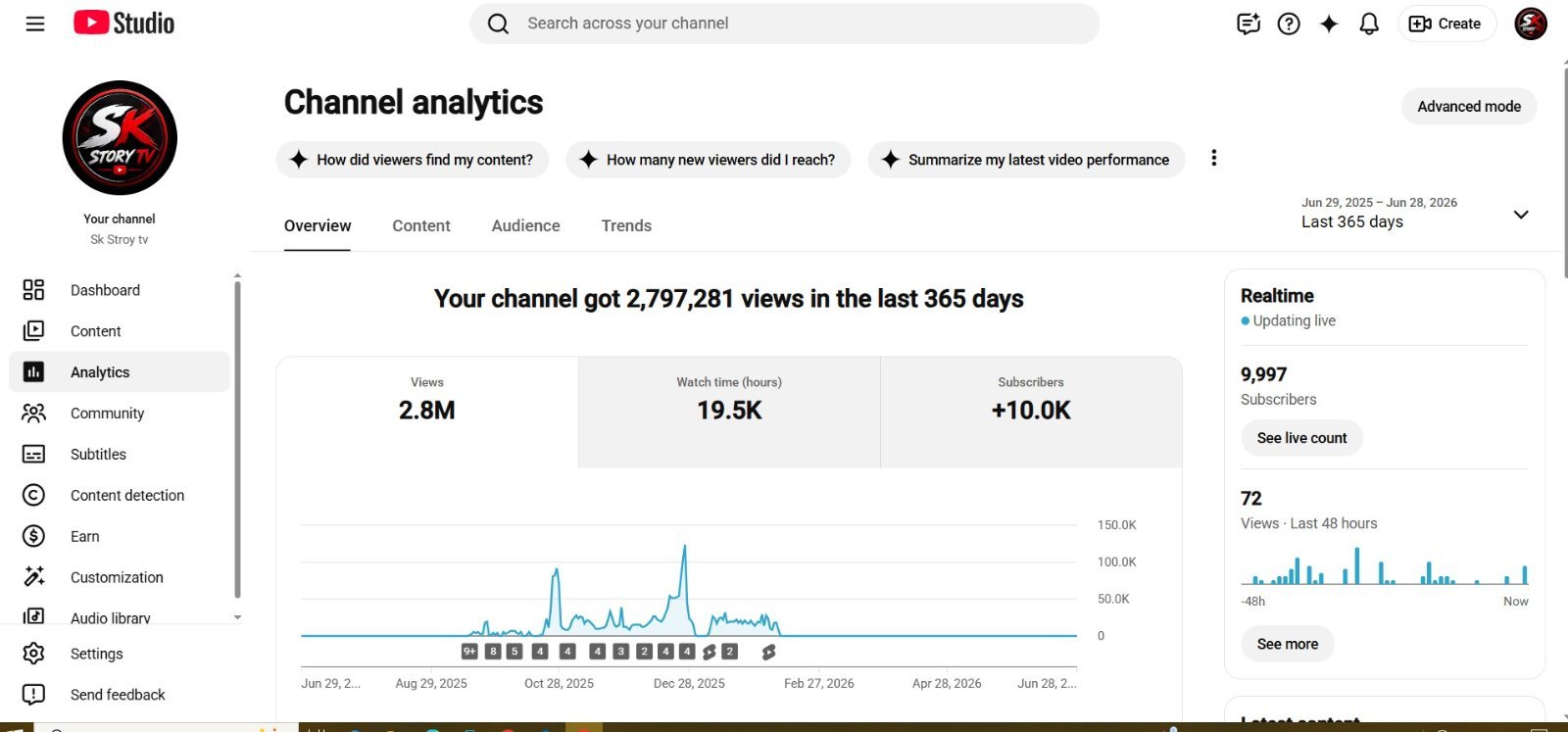
Task: Select the Views 2.8M metric card
Action: (427, 412)
